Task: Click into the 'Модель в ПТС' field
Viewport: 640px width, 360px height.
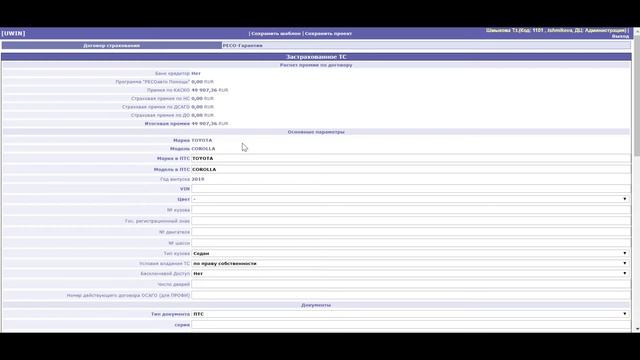Action: (x=411, y=169)
